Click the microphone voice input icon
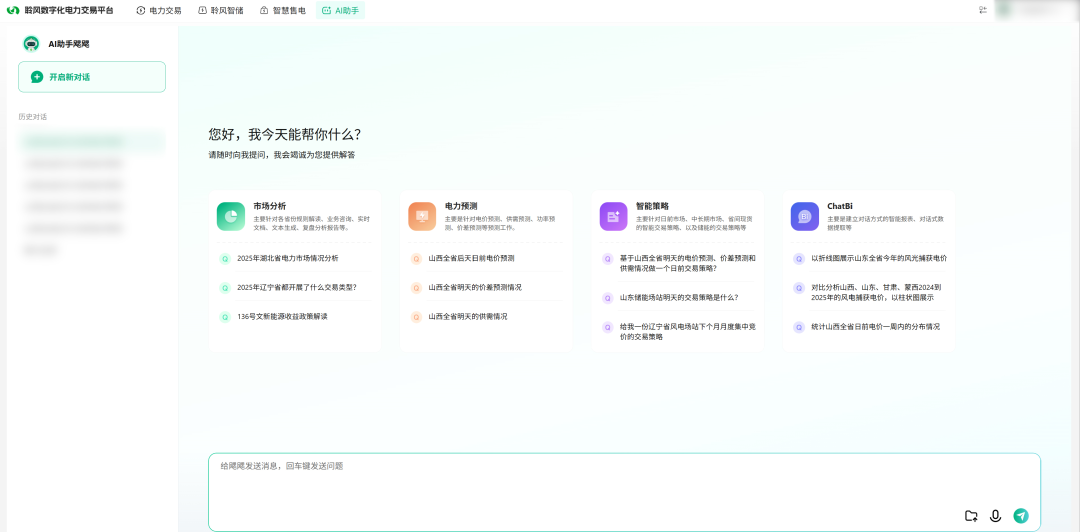The image size is (1080, 532). [995, 516]
